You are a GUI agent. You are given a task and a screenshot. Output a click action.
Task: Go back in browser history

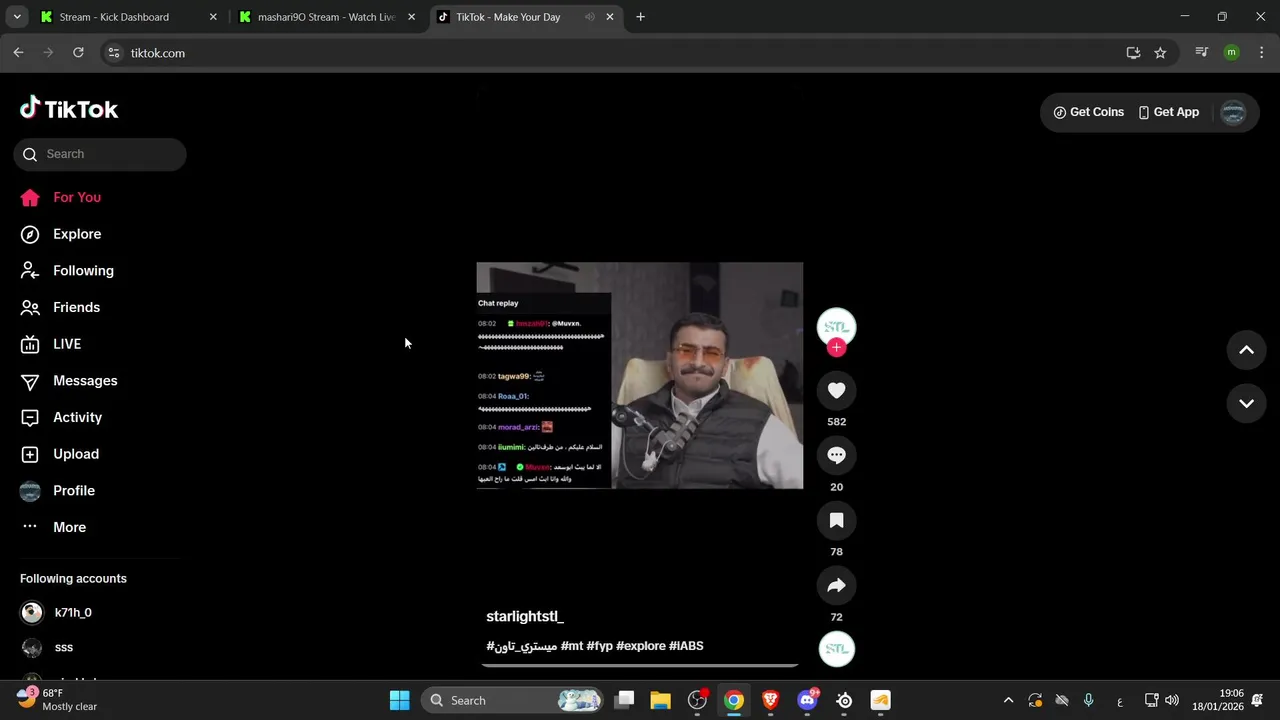(18, 53)
